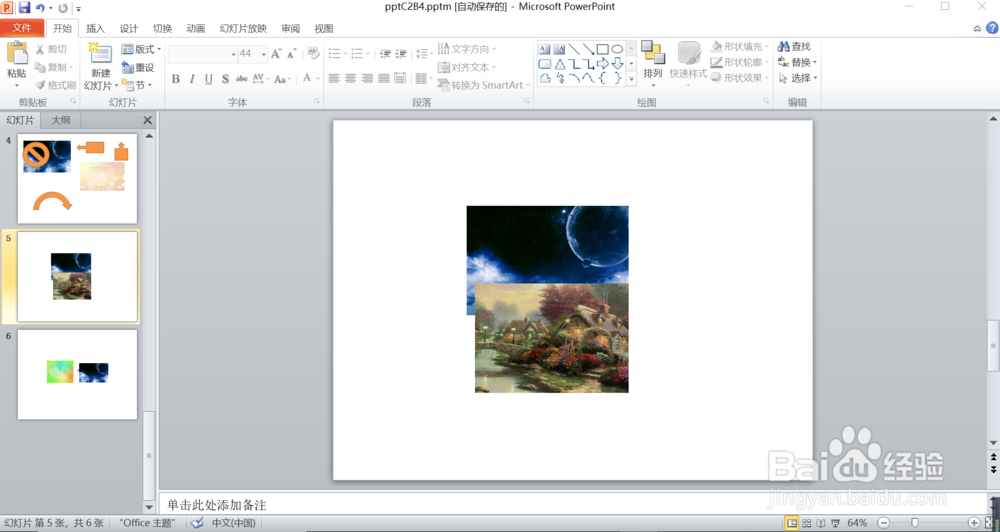The width and height of the screenshot is (1000, 532).
Task: Open the Text Direction (文字方向) dropdown
Action: pyautogui.click(x=467, y=49)
